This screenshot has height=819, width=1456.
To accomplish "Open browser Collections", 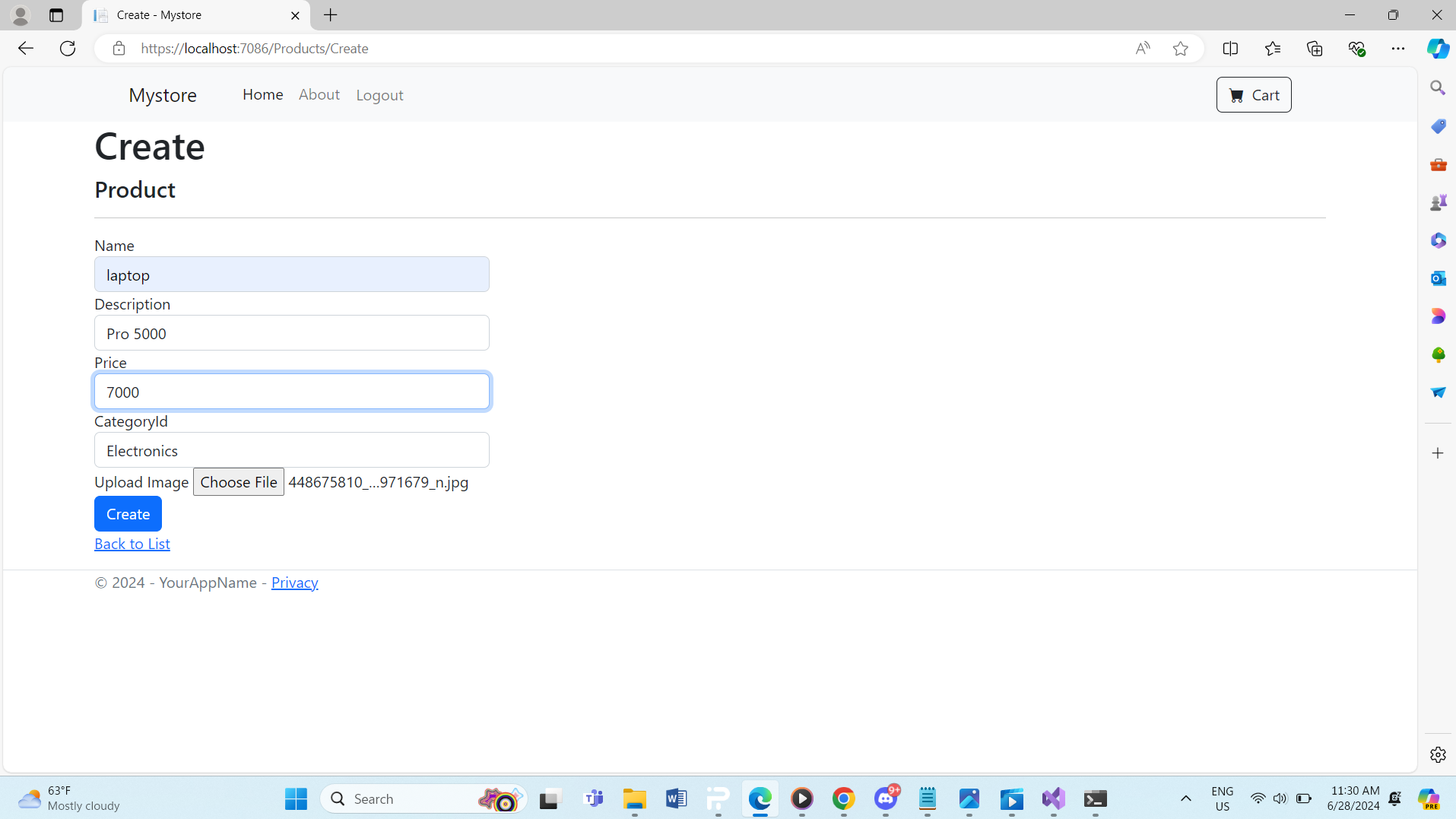I will pos(1315,49).
